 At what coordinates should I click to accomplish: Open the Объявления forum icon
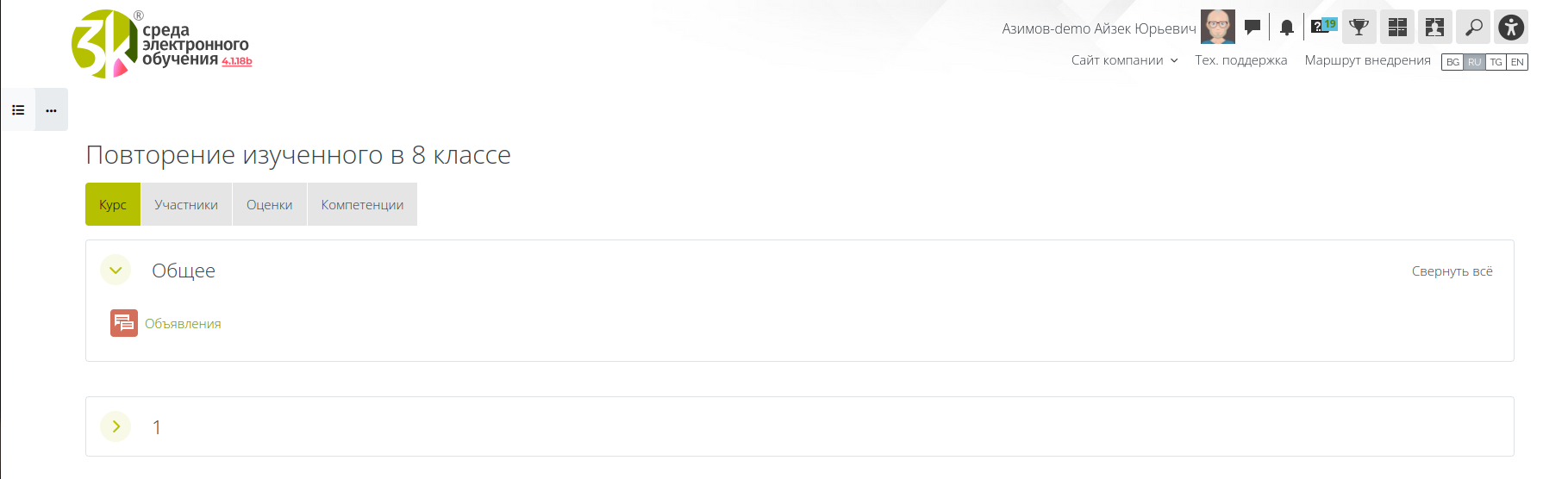tap(124, 323)
